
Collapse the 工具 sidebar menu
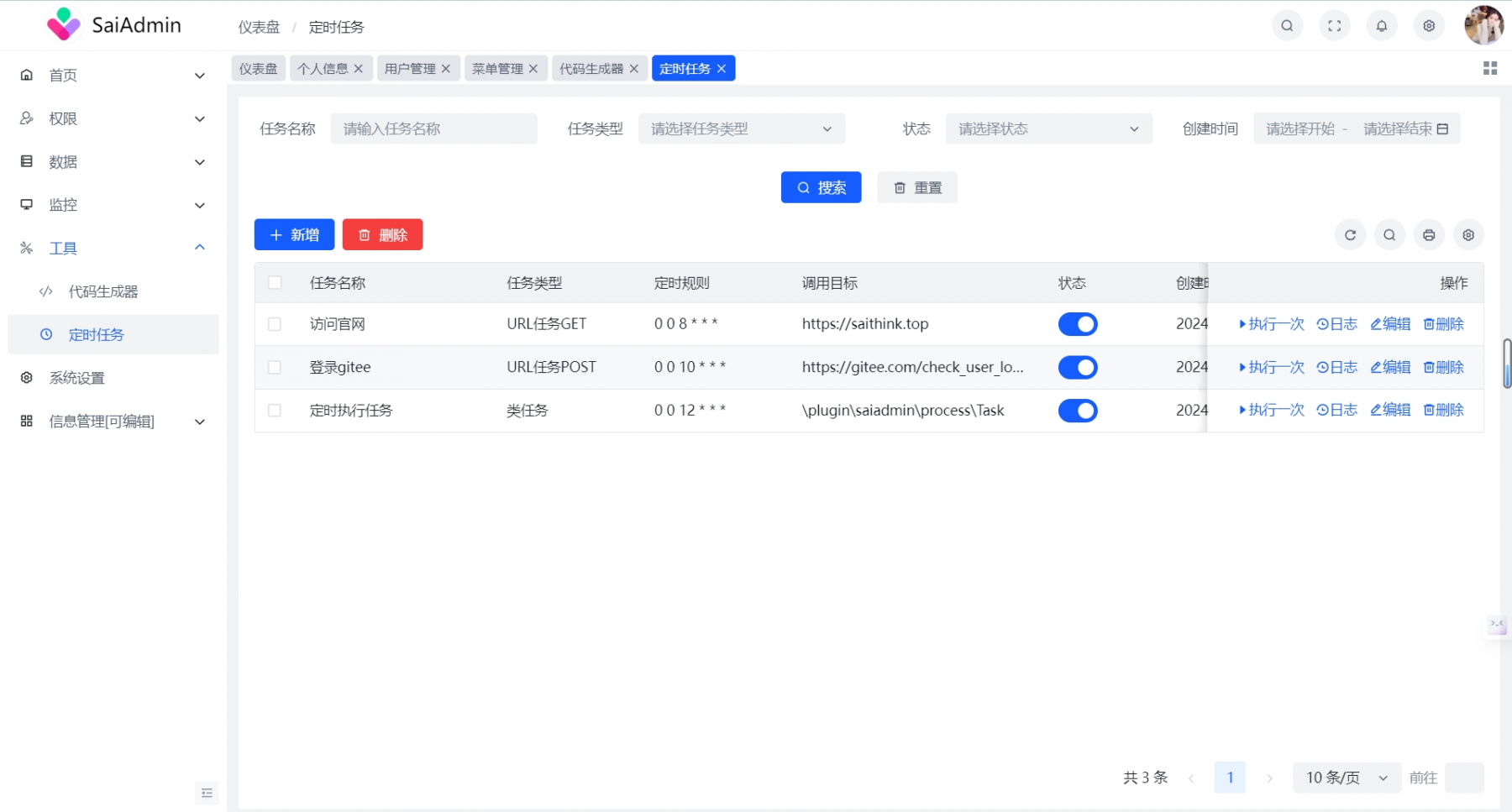pos(113,248)
